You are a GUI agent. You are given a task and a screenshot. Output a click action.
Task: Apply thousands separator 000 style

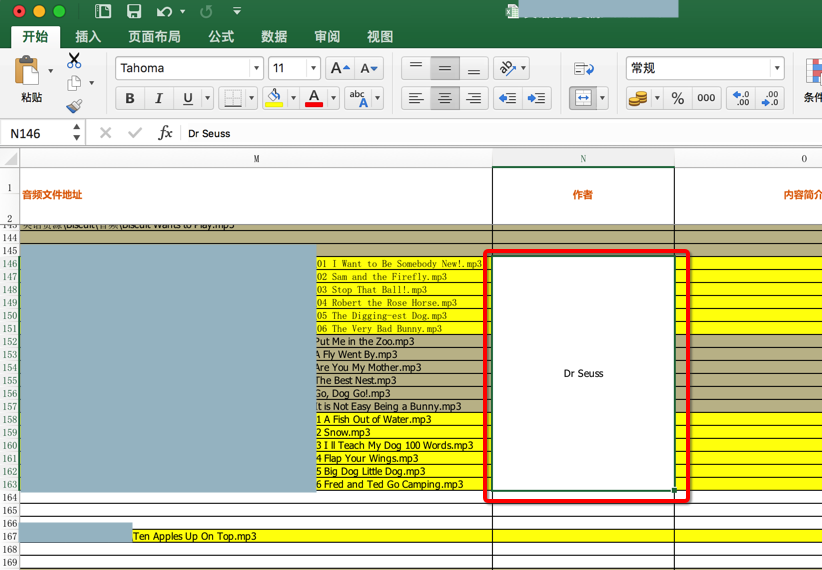coord(706,98)
